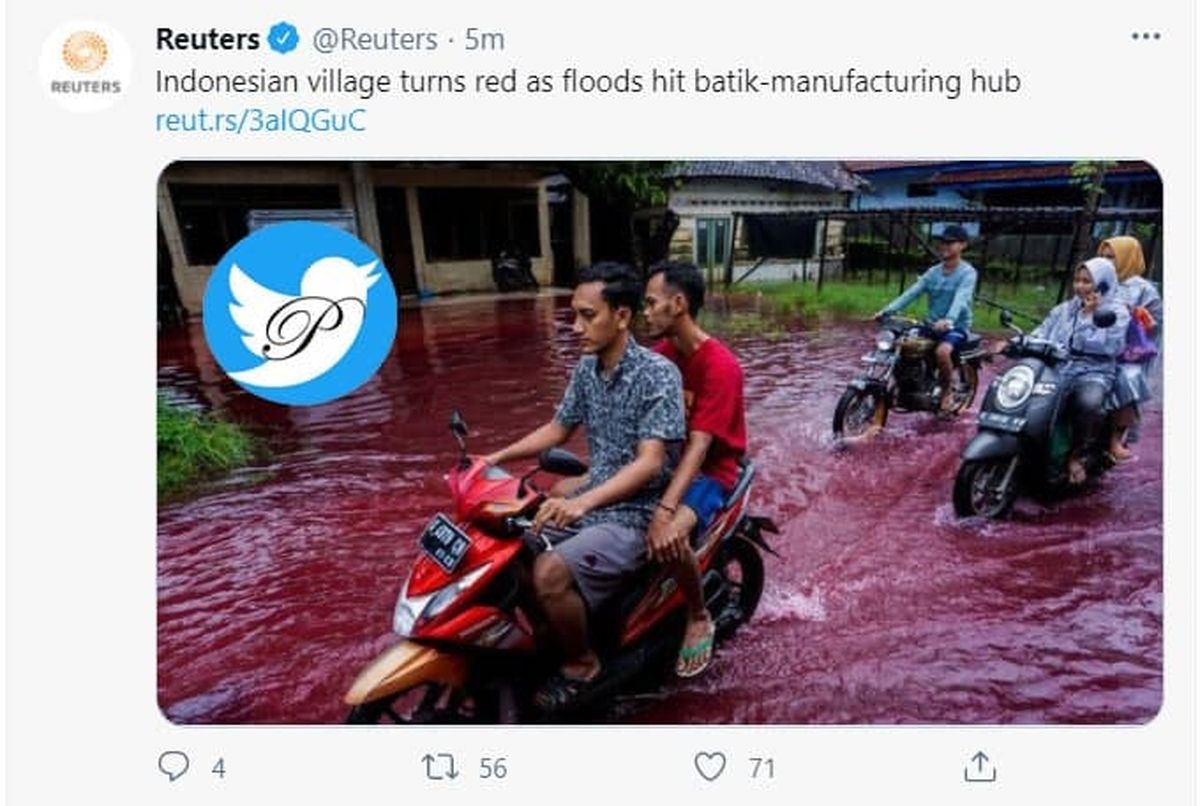Retweet the Reuters post
Screen dimensions: 1200x806
(439, 767)
